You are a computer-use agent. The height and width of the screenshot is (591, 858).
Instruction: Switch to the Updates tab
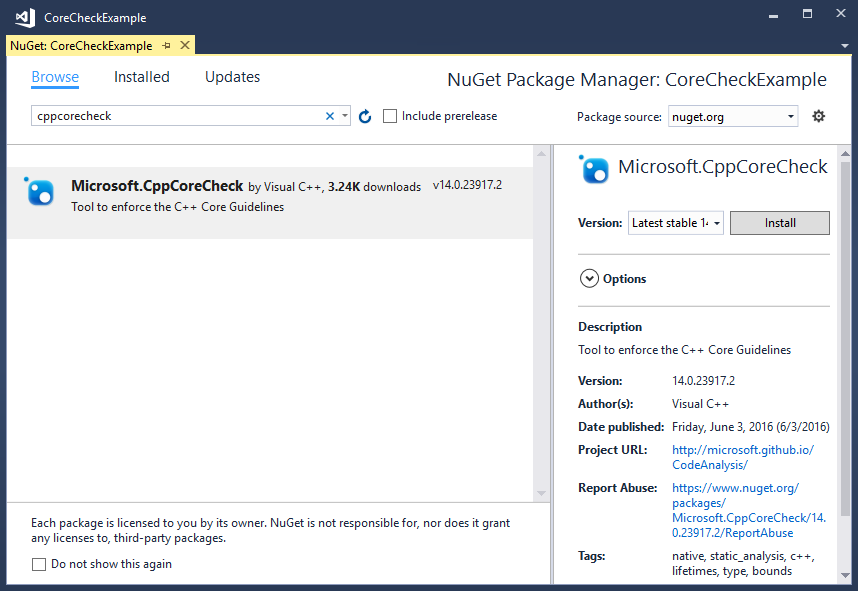(x=232, y=76)
